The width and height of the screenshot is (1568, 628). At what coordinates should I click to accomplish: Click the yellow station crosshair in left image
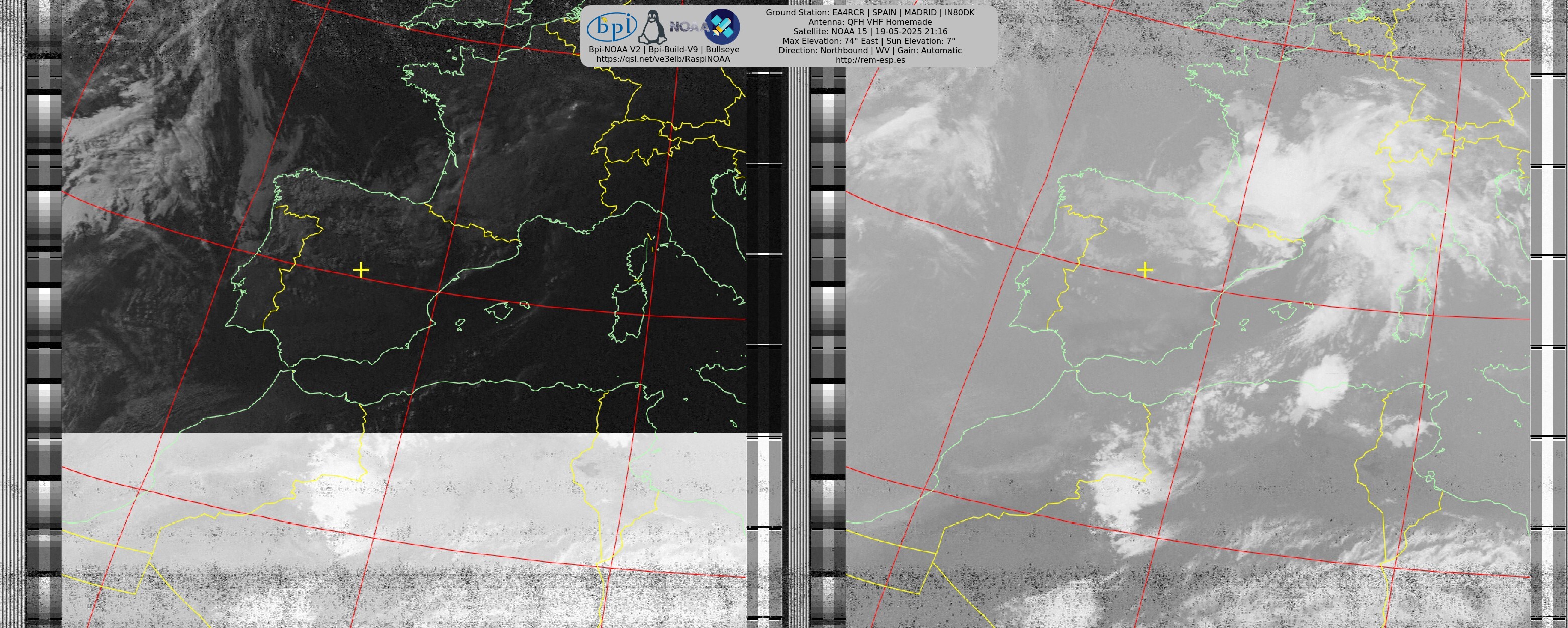[x=361, y=270]
